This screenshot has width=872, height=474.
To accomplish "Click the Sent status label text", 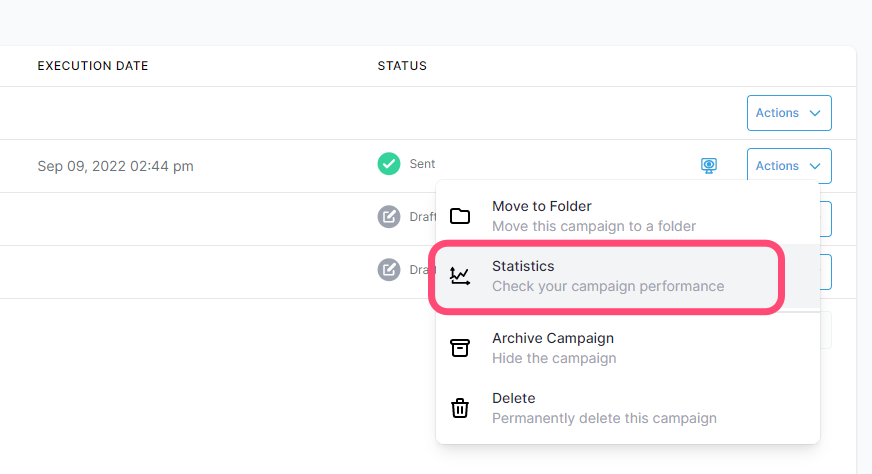I will (422, 164).
